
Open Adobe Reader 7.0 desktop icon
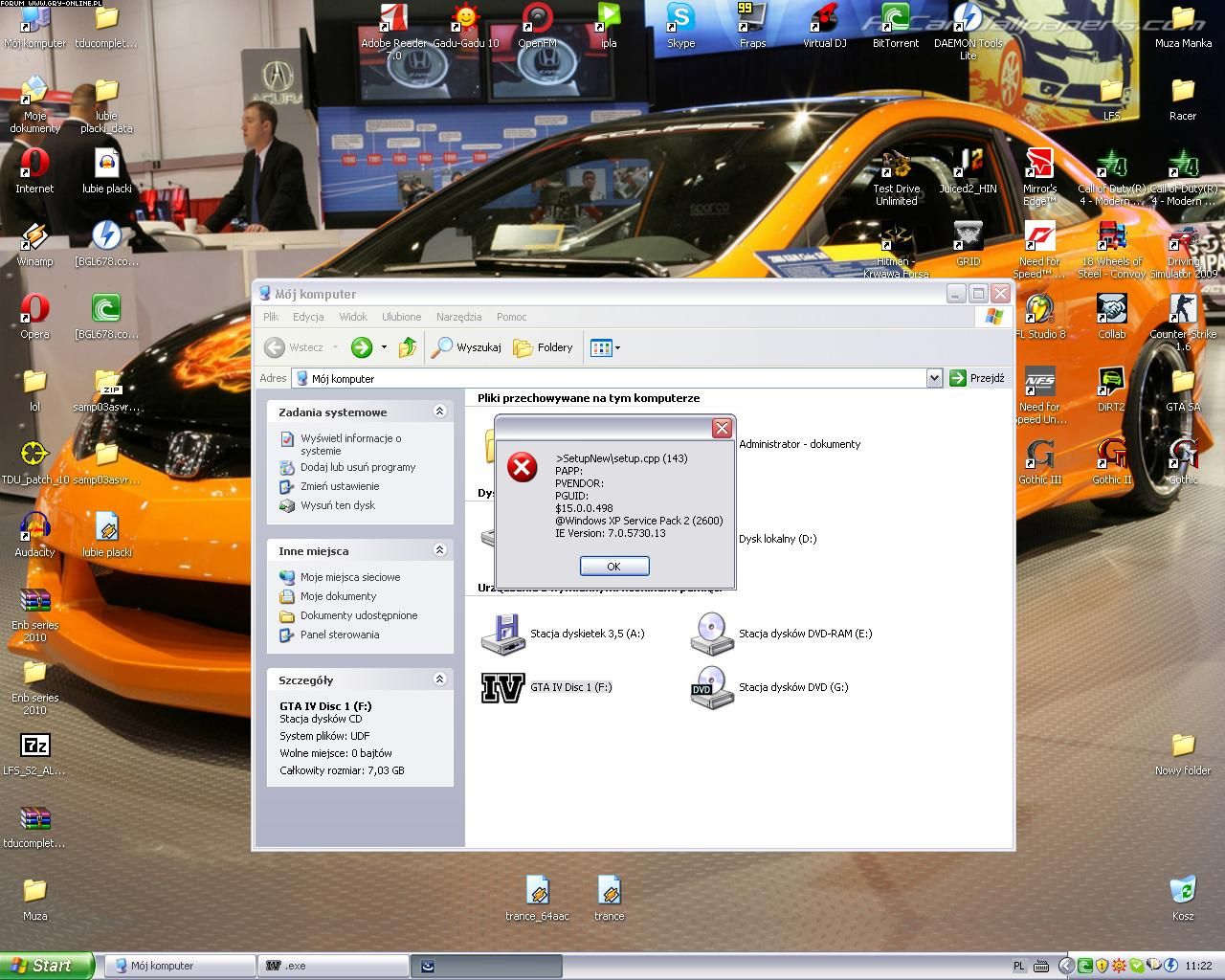393,31
